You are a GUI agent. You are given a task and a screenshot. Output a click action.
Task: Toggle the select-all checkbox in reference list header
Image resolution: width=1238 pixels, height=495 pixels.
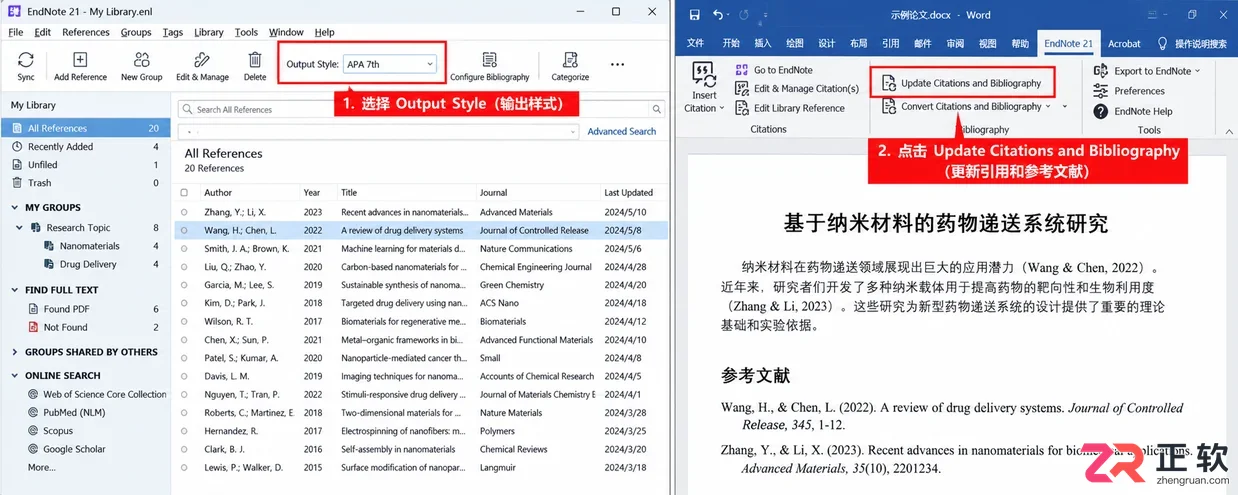184,193
